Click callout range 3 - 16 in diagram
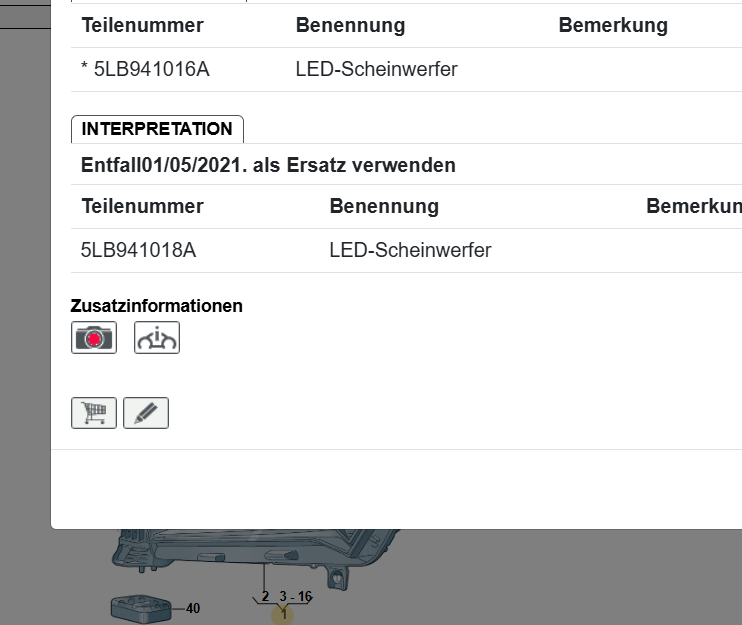 [x=296, y=597]
